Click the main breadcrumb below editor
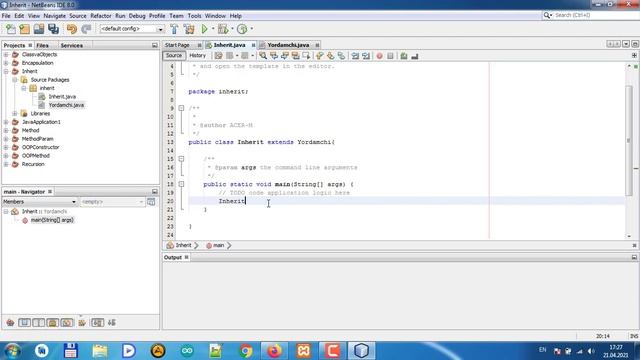 pyautogui.click(x=218, y=245)
